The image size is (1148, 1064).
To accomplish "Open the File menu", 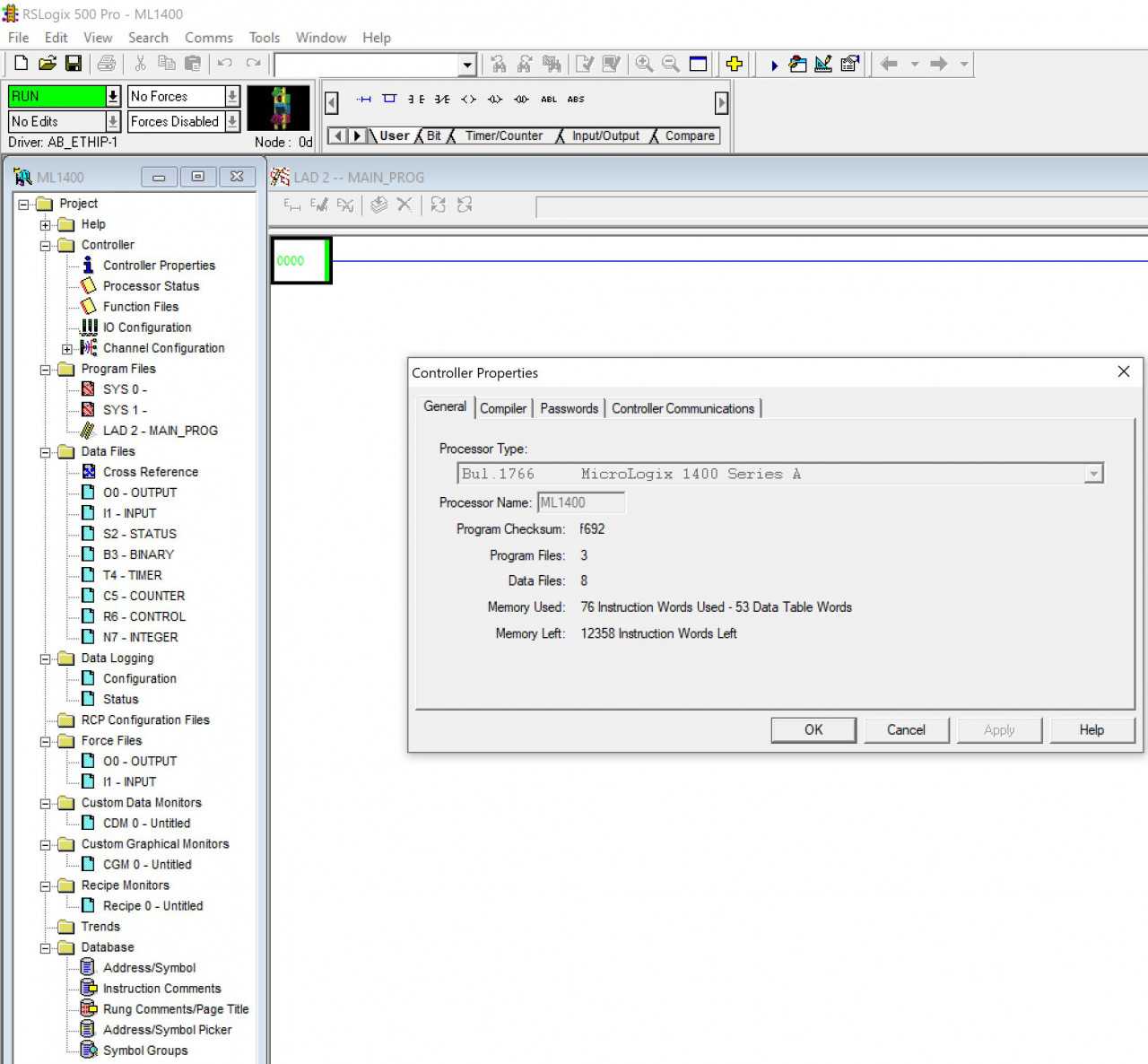I will point(18,38).
